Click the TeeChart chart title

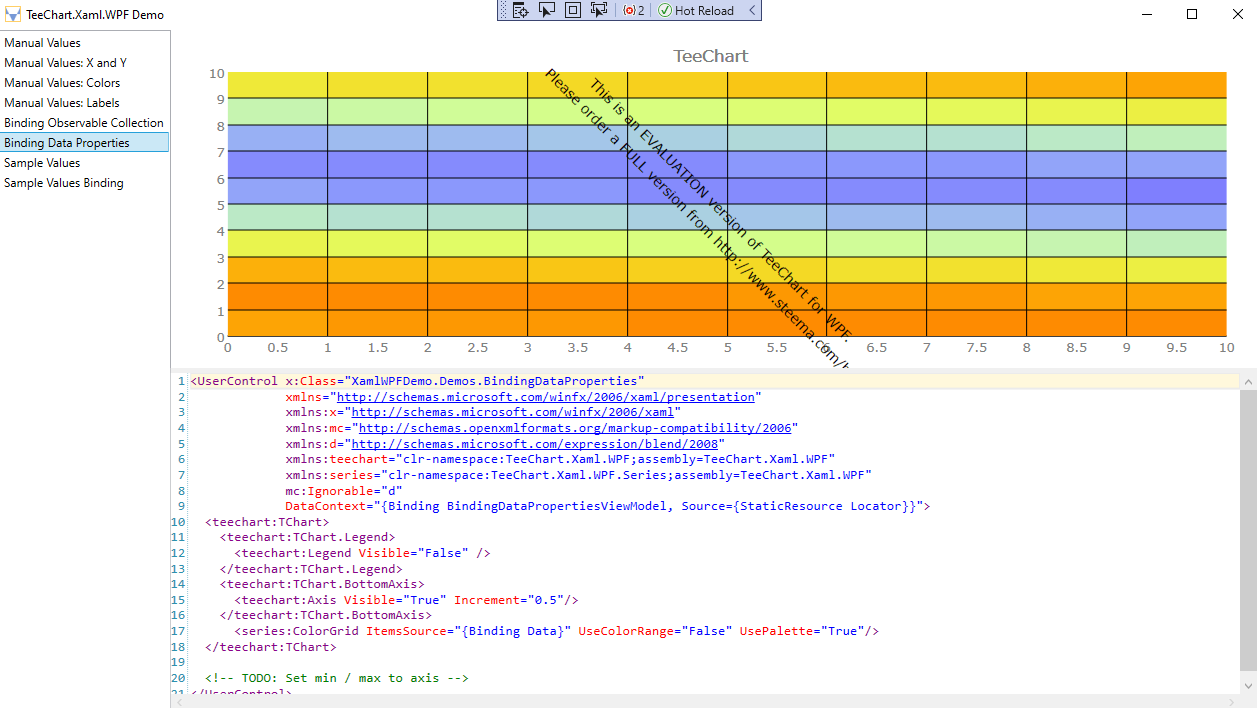tap(711, 56)
